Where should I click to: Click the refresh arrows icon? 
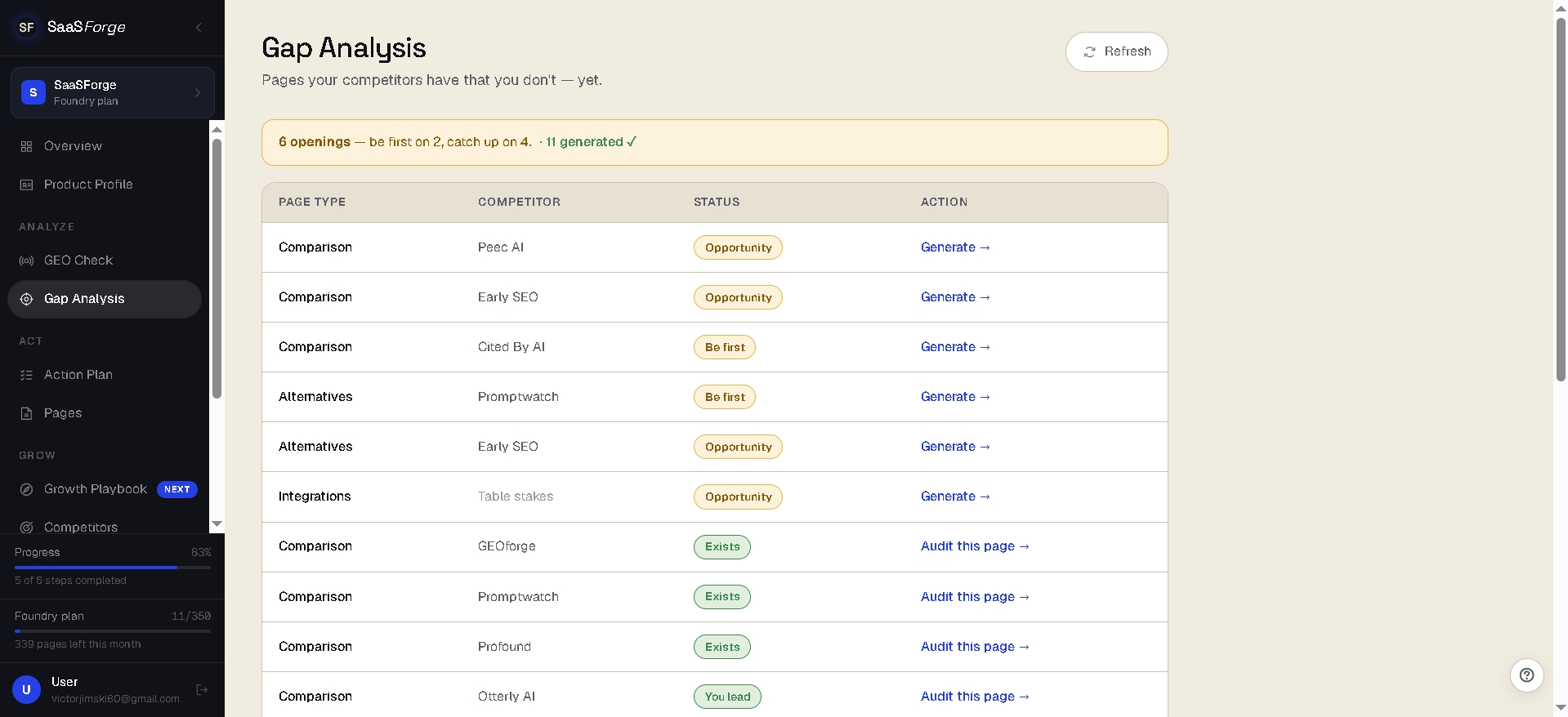pos(1089,52)
